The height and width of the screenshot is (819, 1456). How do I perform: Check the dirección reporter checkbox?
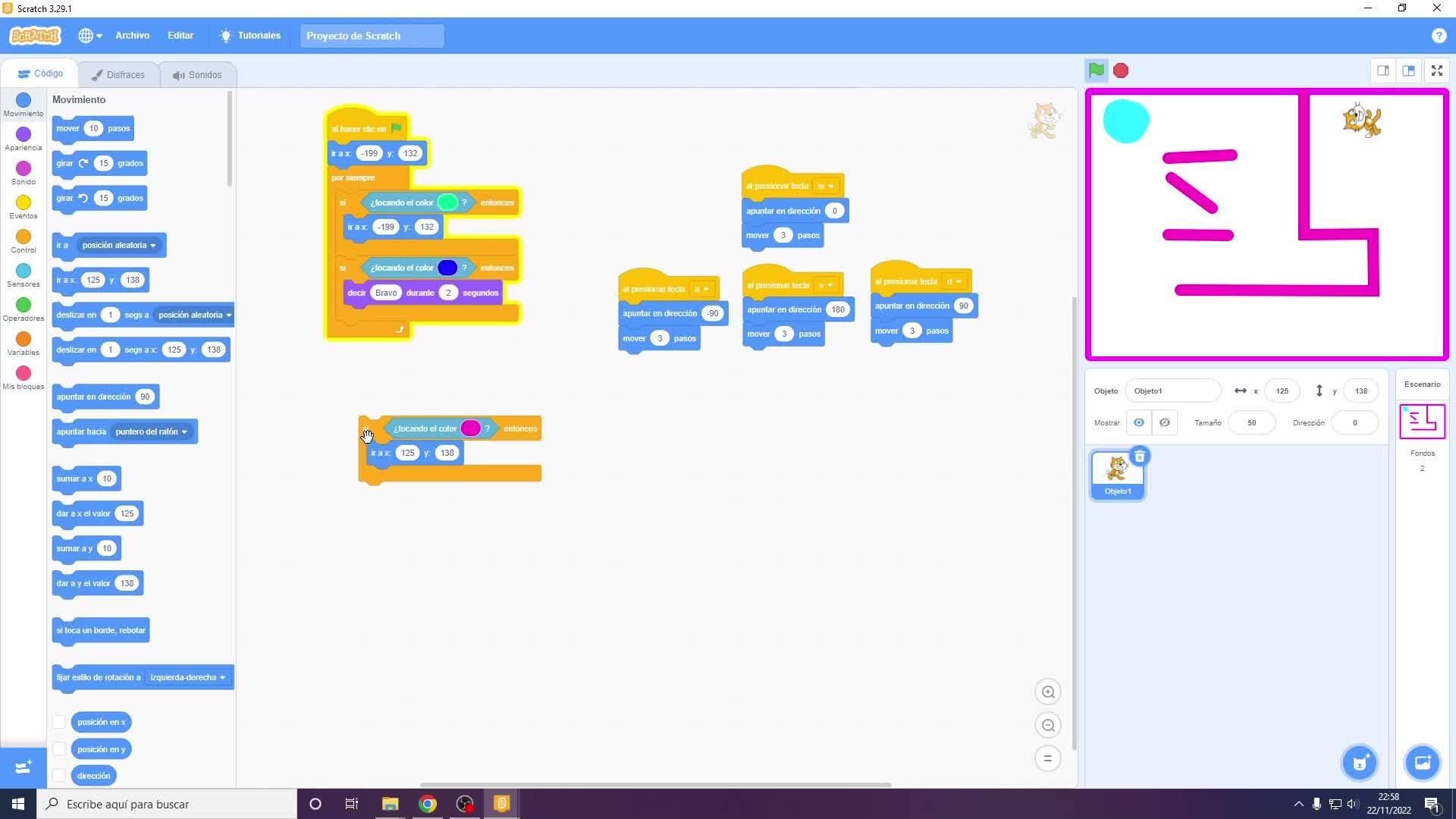(x=58, y=776)
